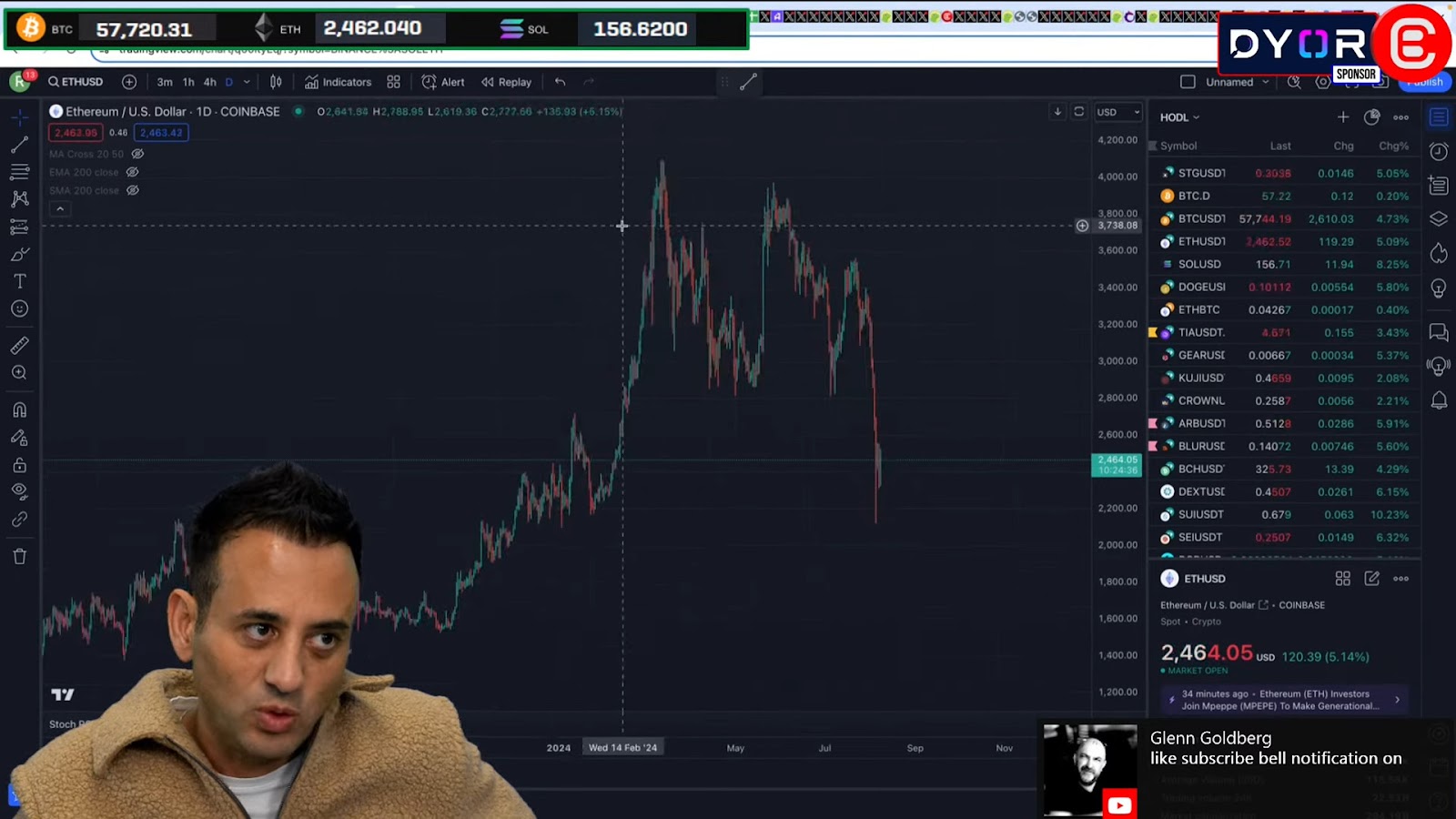Toggle magnet mode in drawing toolbar
Image resolution: width=1456 pixels, height=819 pixels.
[x=19, y=409]
